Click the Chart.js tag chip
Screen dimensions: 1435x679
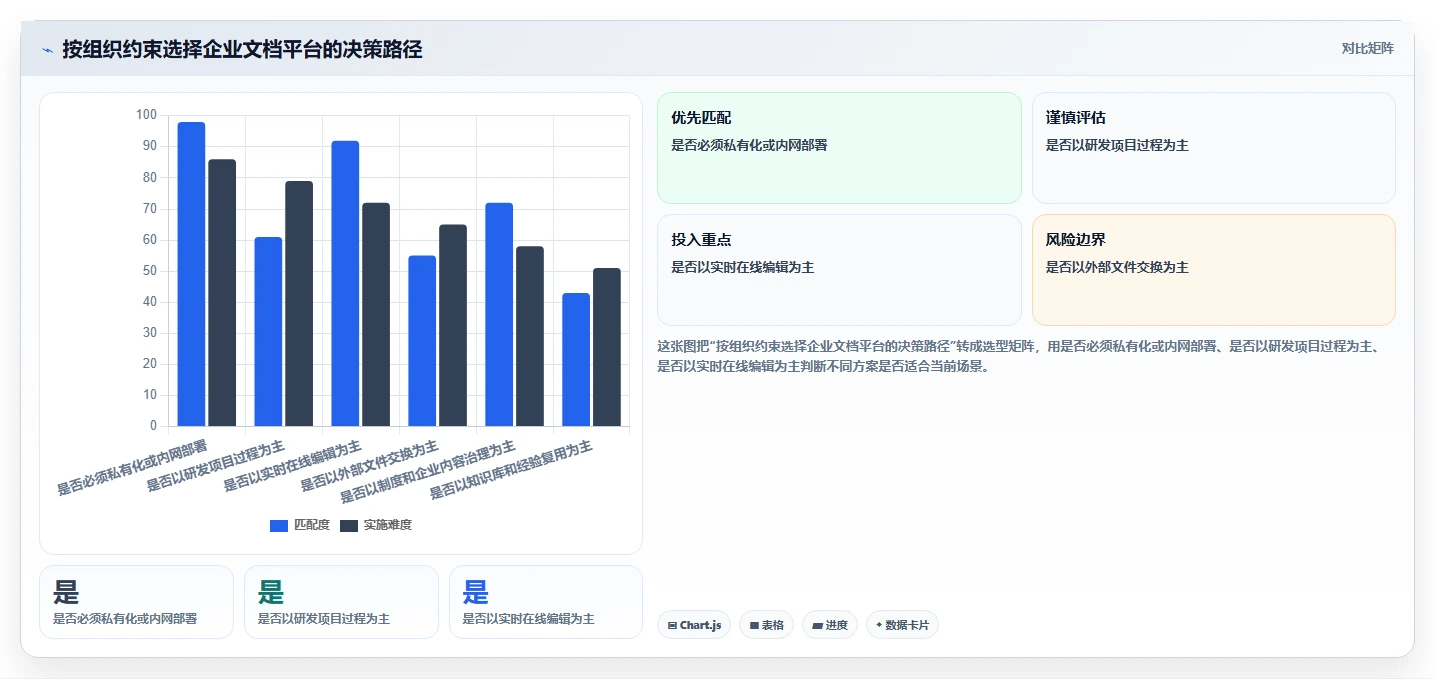(694, 625)
